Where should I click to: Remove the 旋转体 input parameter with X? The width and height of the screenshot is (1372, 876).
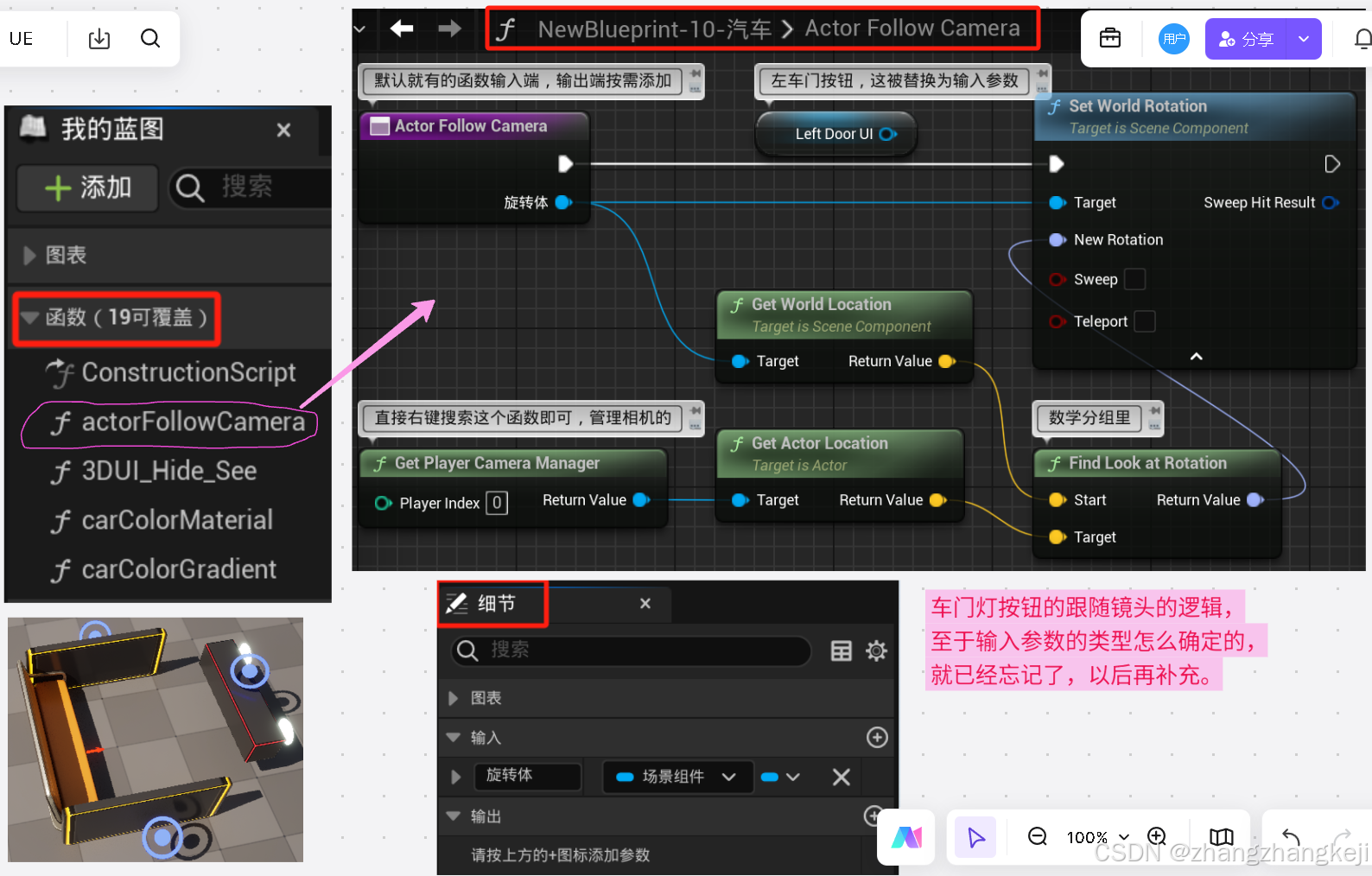pyautogui.click(x=841, y=777)
